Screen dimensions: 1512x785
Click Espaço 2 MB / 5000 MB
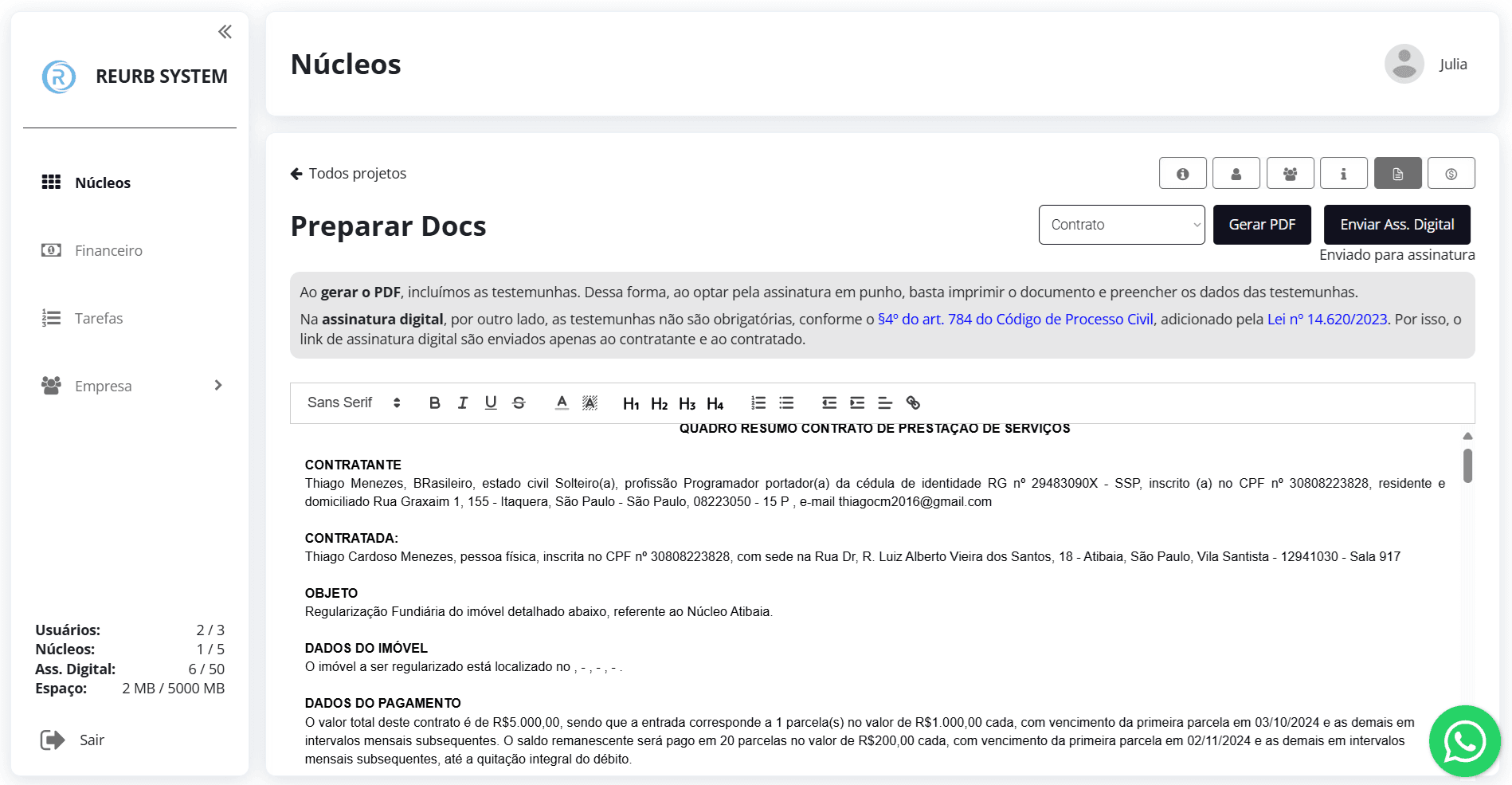click(130, 688)
